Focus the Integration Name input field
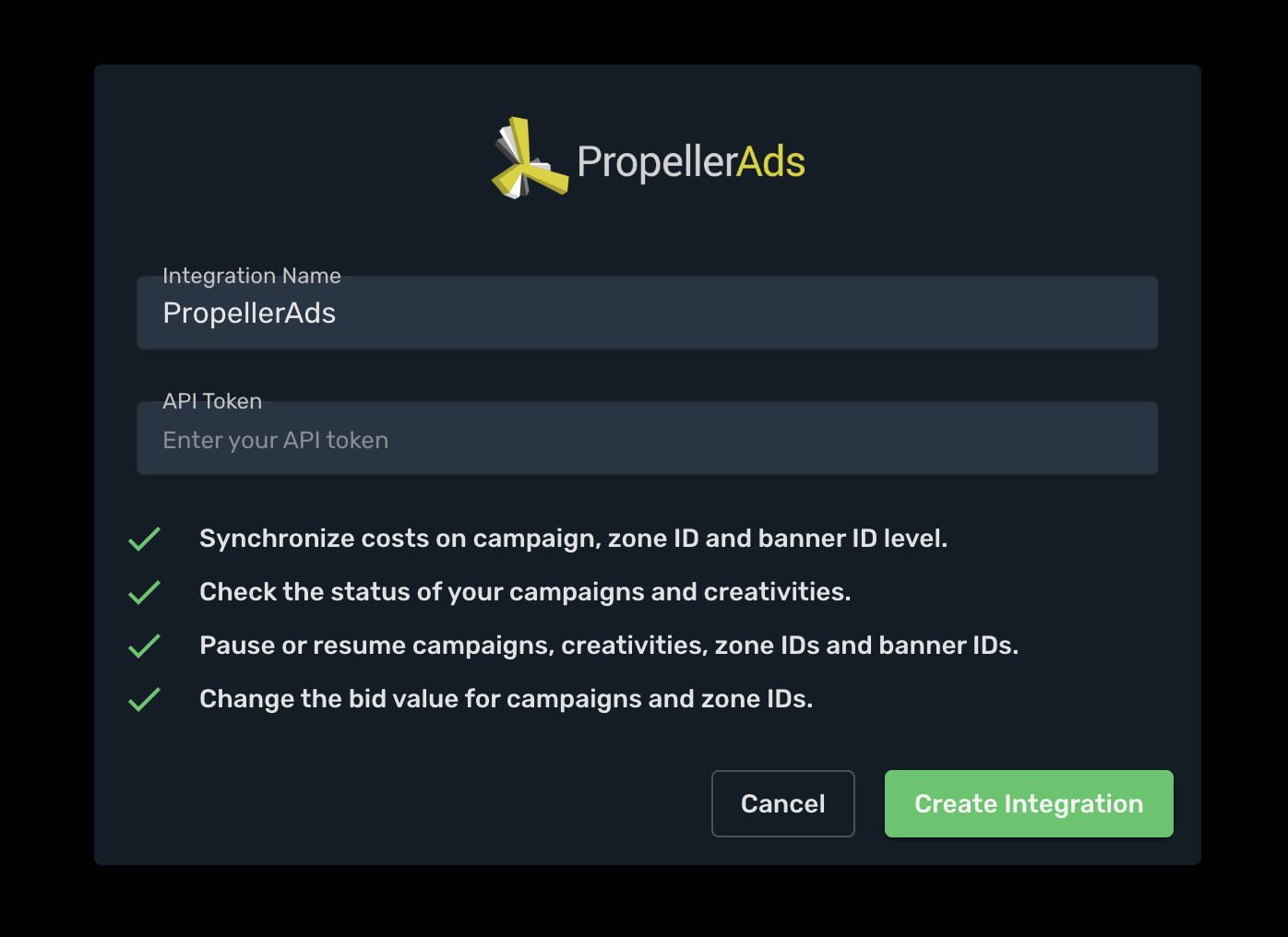1288x937 pixels. tap(648, 313)
